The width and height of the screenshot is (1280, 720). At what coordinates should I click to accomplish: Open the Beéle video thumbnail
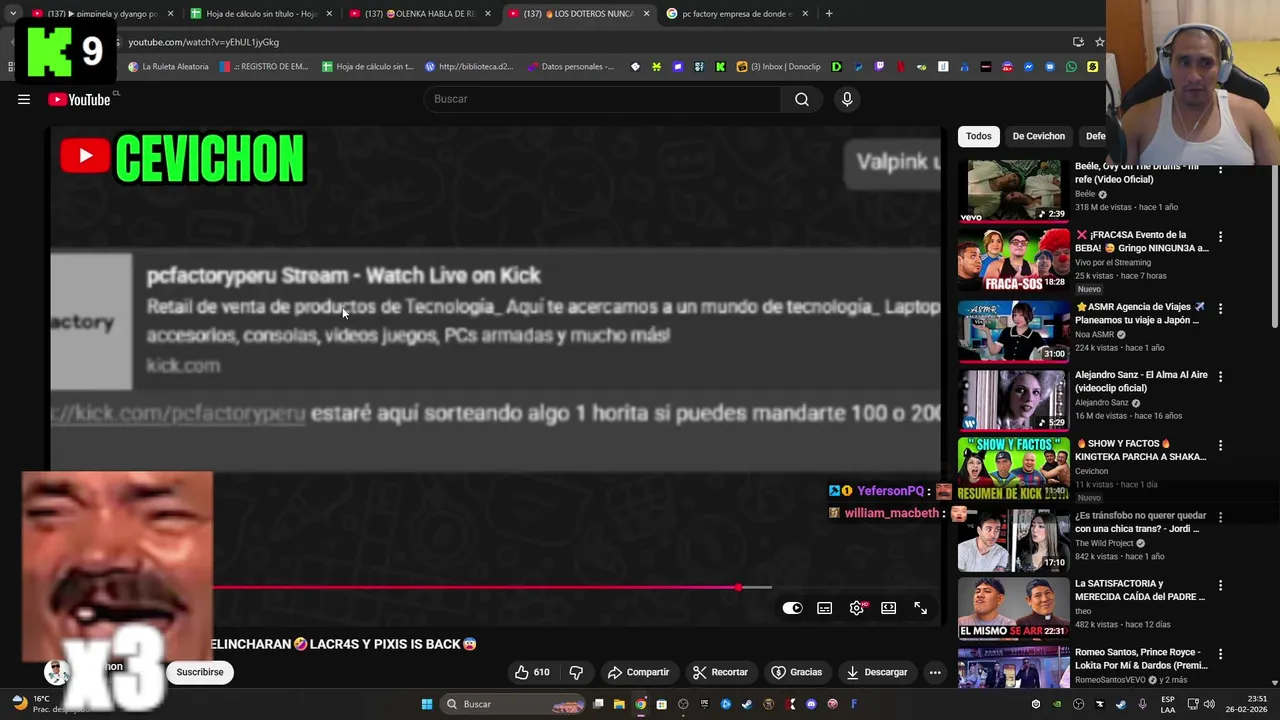point(1013,191)
